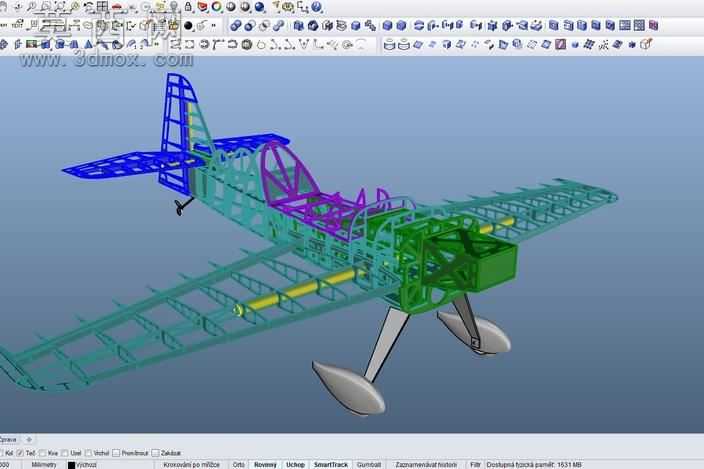
Task: Toggle the Promítnout checkbox
Action: [116, 453]
